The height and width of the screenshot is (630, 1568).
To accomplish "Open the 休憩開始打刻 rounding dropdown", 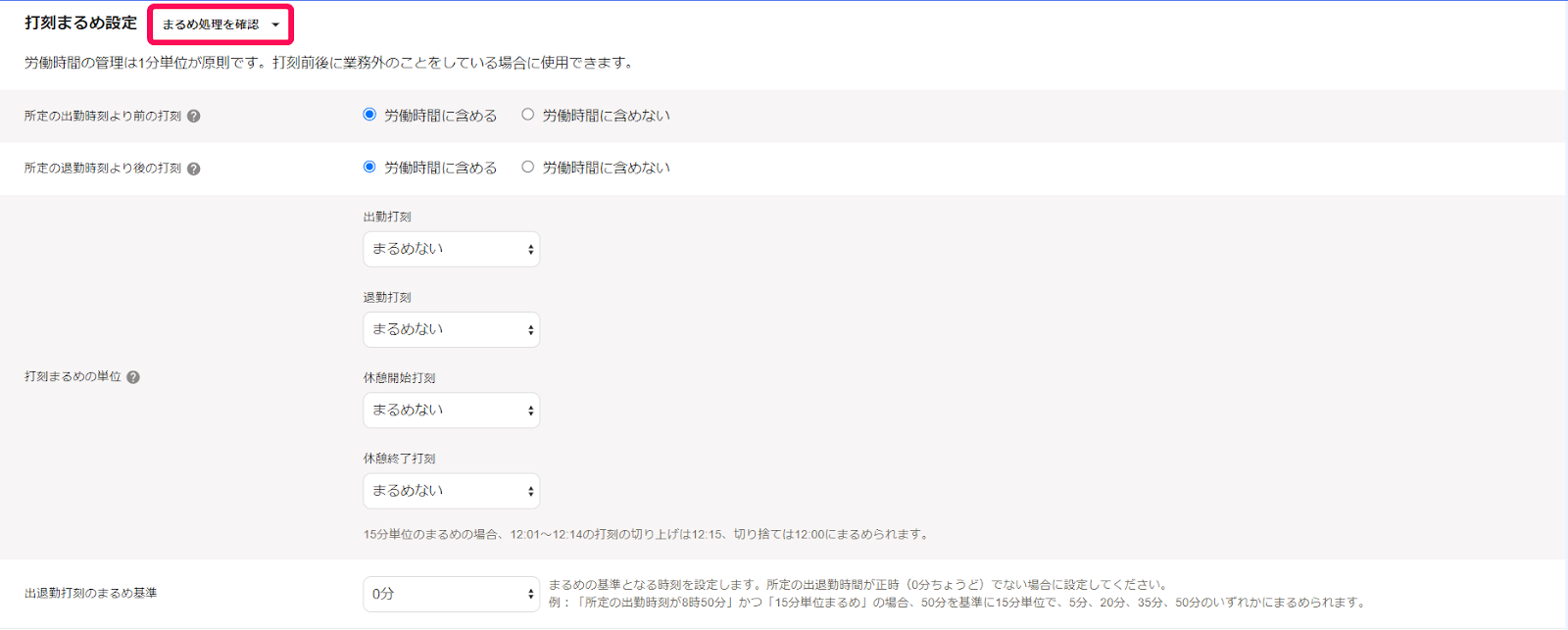I will point(452,410).
